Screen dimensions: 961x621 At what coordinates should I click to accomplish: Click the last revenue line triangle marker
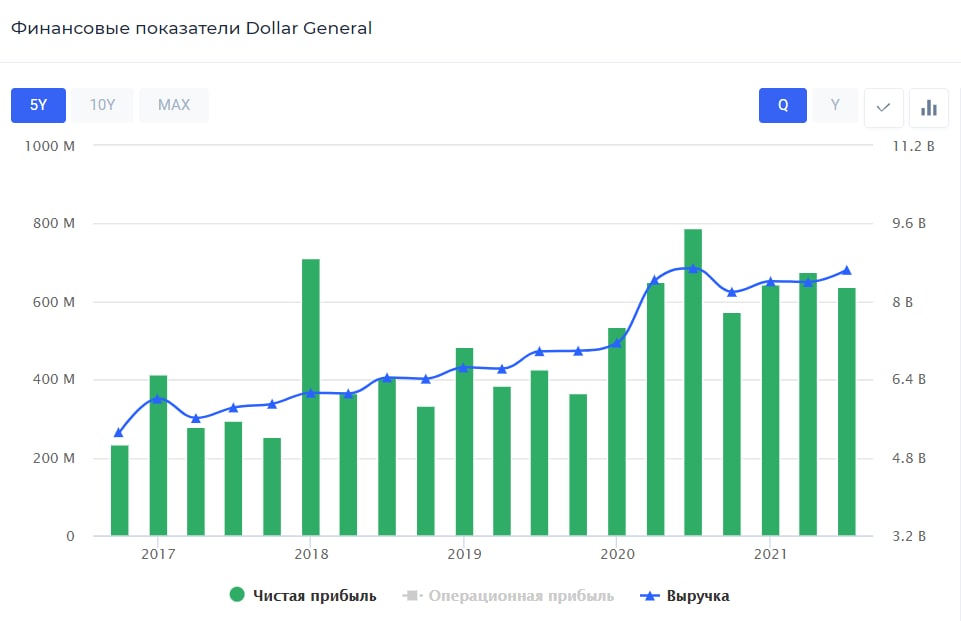(847, 270)
